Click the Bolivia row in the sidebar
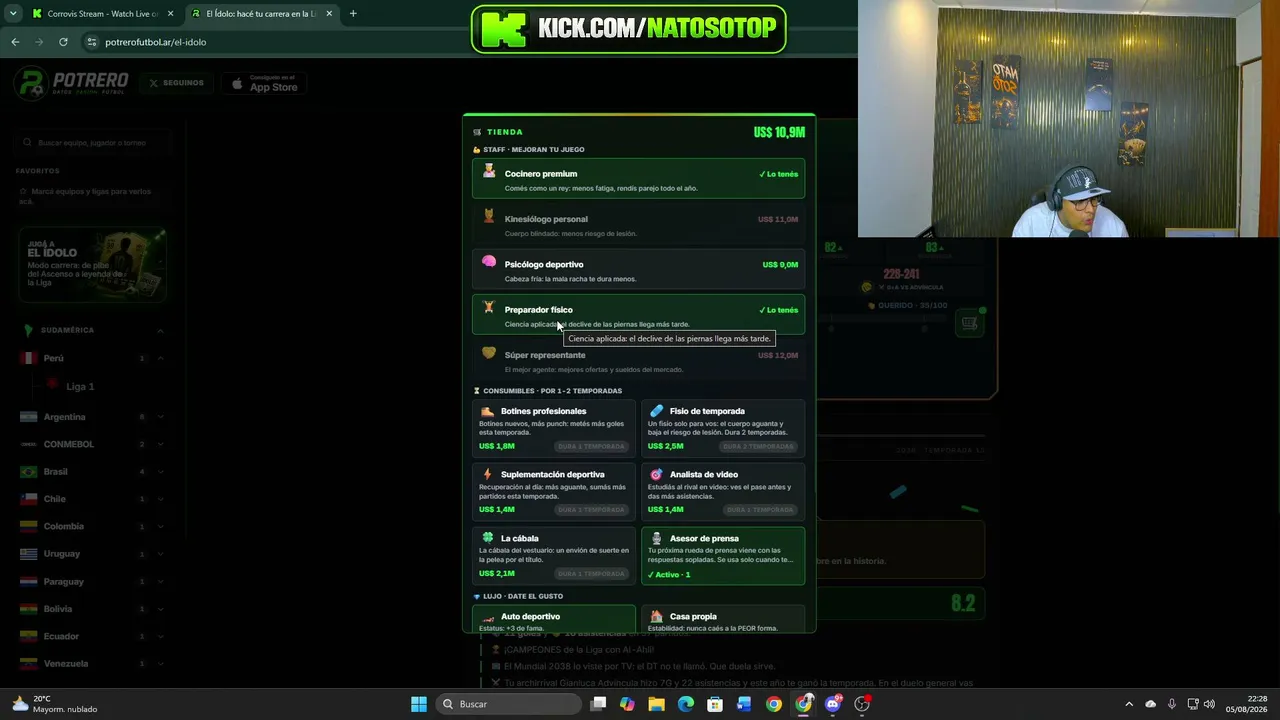 click(x=92, y=609)
